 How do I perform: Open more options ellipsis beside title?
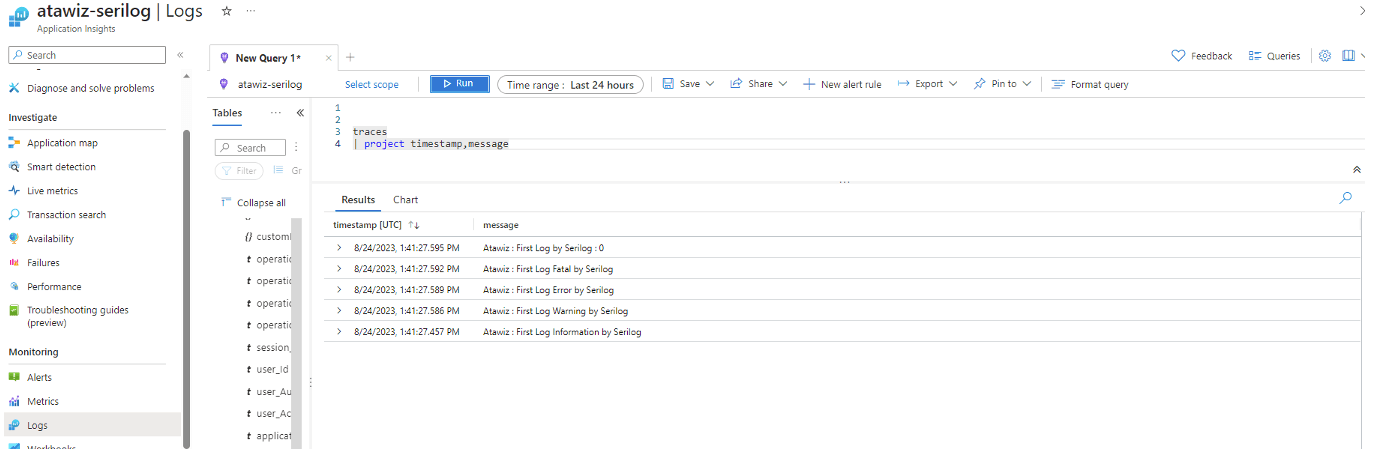[251, 11]
